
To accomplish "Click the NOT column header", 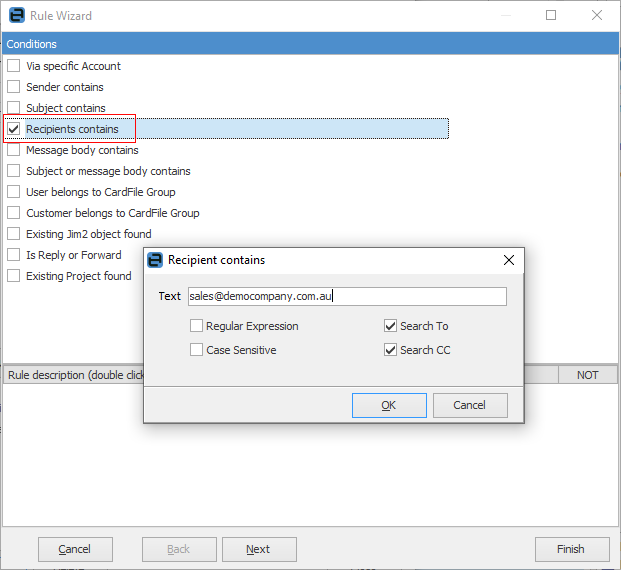I will tap(588, 375).
